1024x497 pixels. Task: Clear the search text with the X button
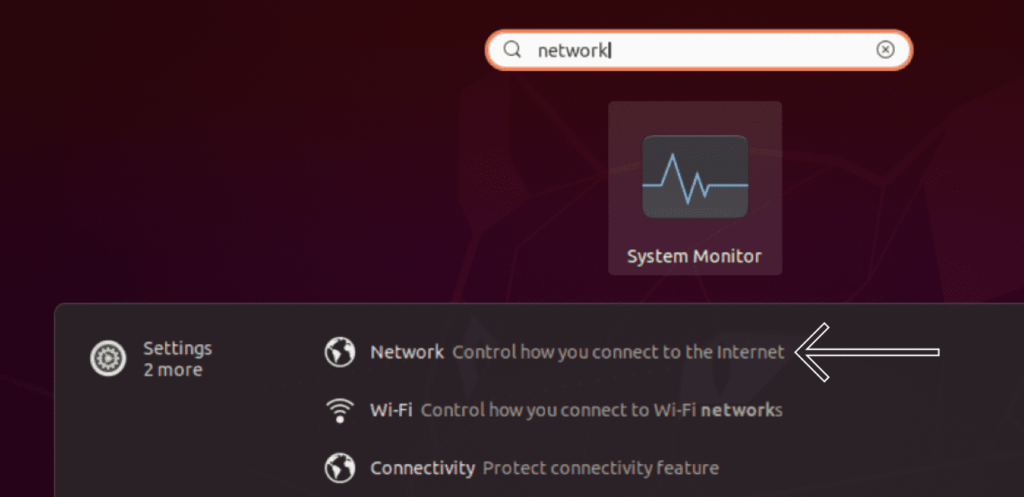tap(885, 50)
